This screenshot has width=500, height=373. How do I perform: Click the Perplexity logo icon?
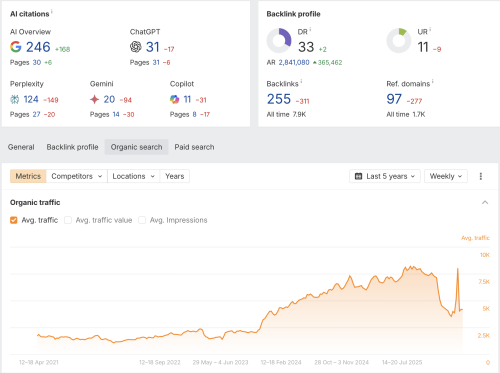[x=15, y=99]
